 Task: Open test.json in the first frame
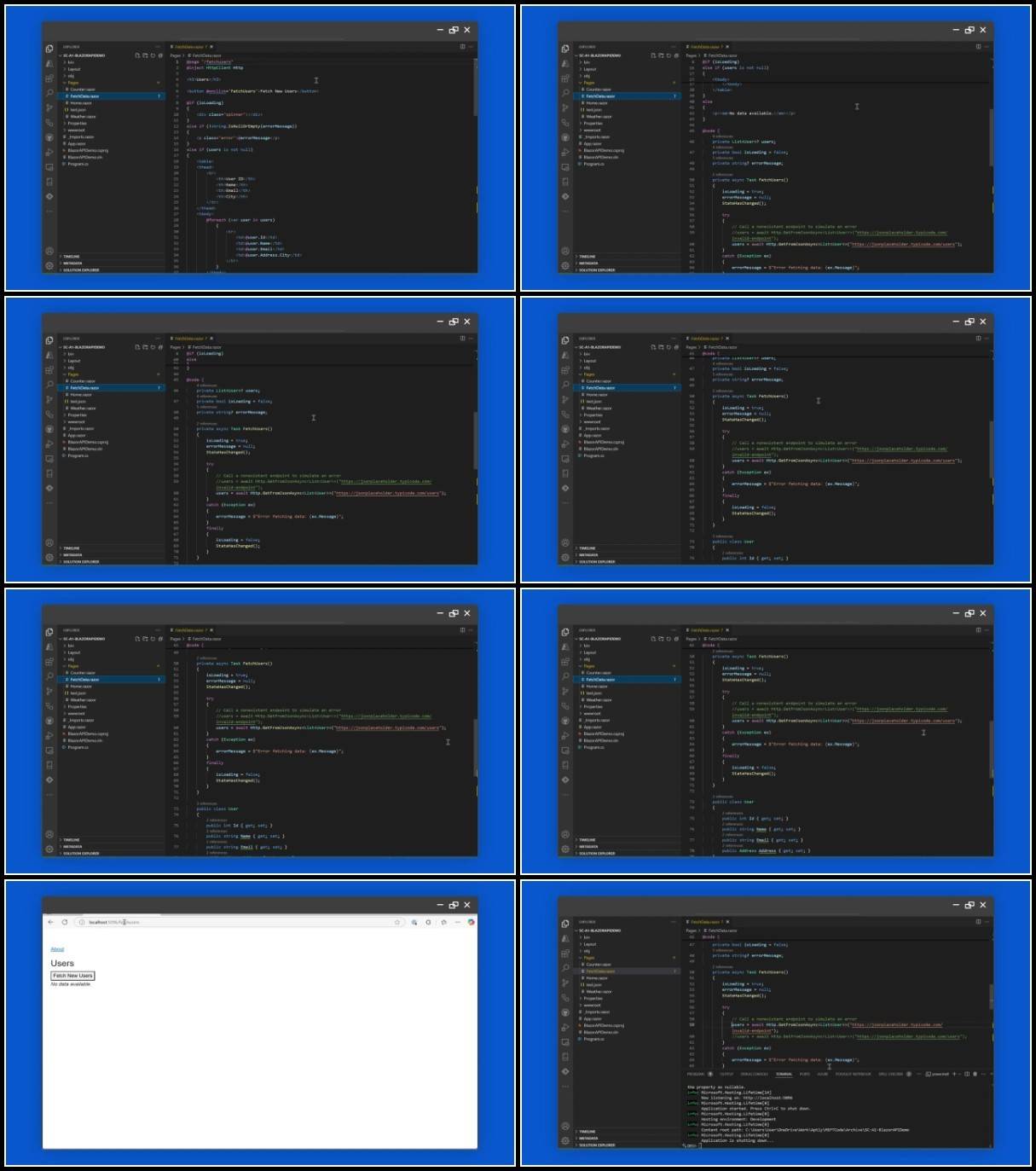pyautogui.click(x=113, y=110)
